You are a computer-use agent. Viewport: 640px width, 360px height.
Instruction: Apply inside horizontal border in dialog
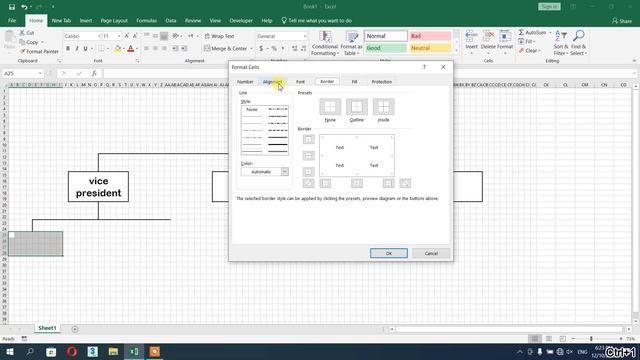pyautogui.click(x=309, y=156)
